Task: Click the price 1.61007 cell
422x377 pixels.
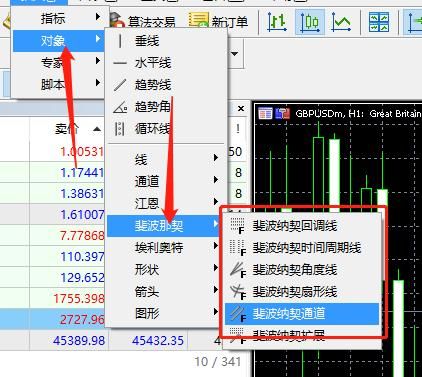Action: [82, 215]
